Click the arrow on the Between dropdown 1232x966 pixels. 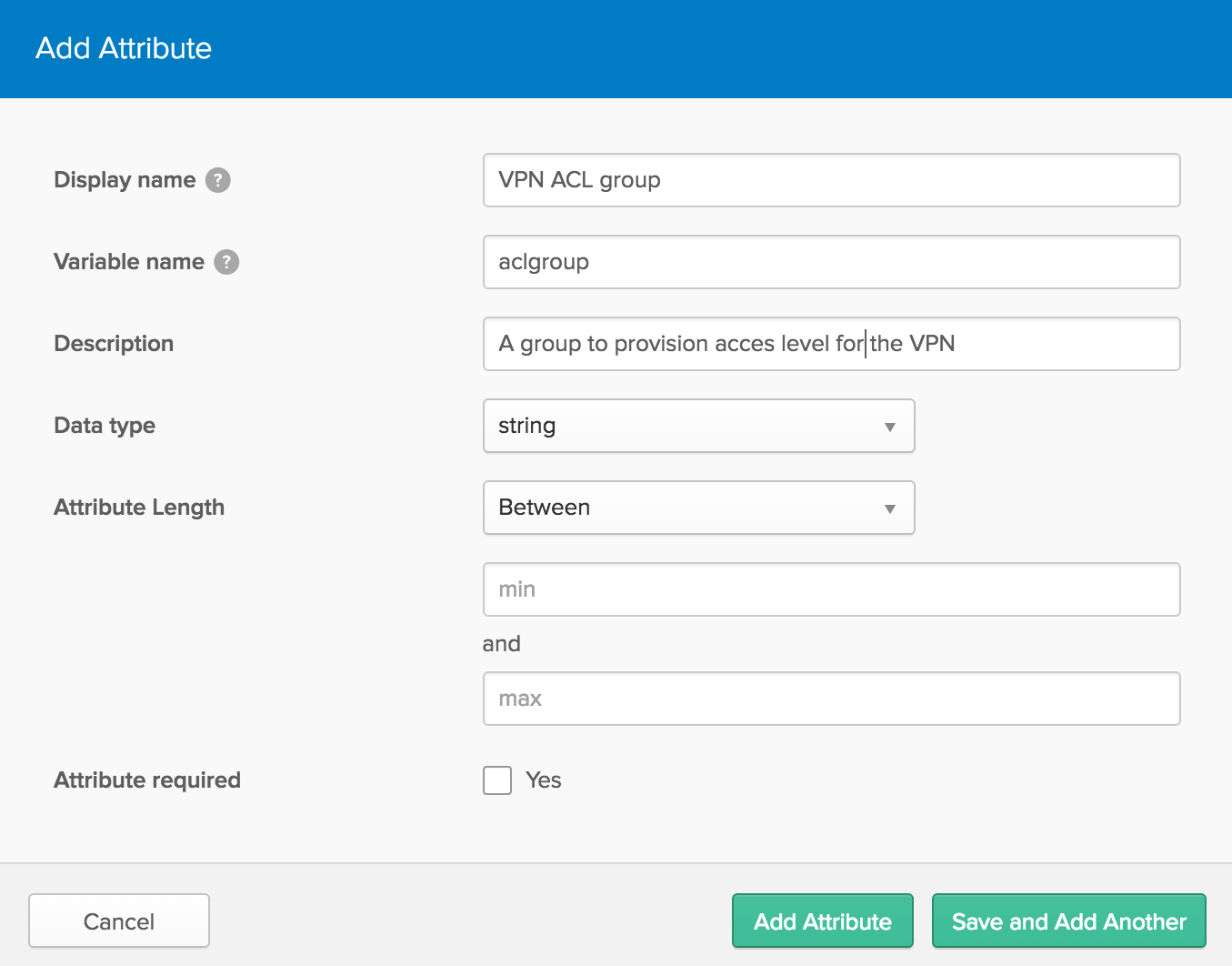(x=890, y=508)
